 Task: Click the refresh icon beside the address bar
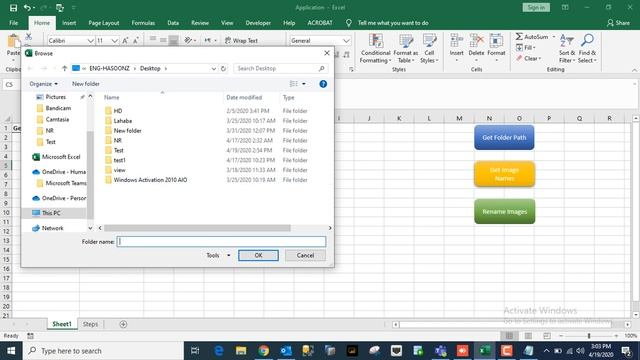(x=223, y=69)
